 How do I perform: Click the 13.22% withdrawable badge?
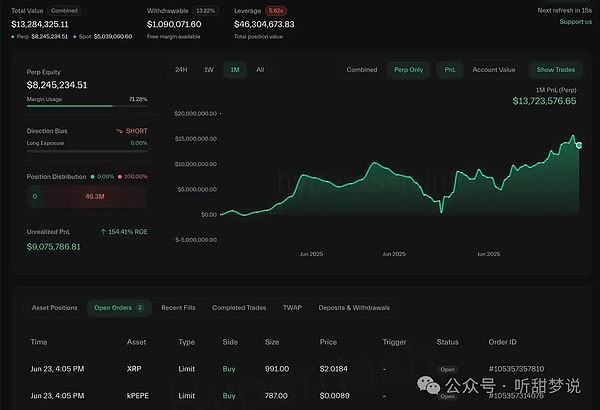[205, 10]
